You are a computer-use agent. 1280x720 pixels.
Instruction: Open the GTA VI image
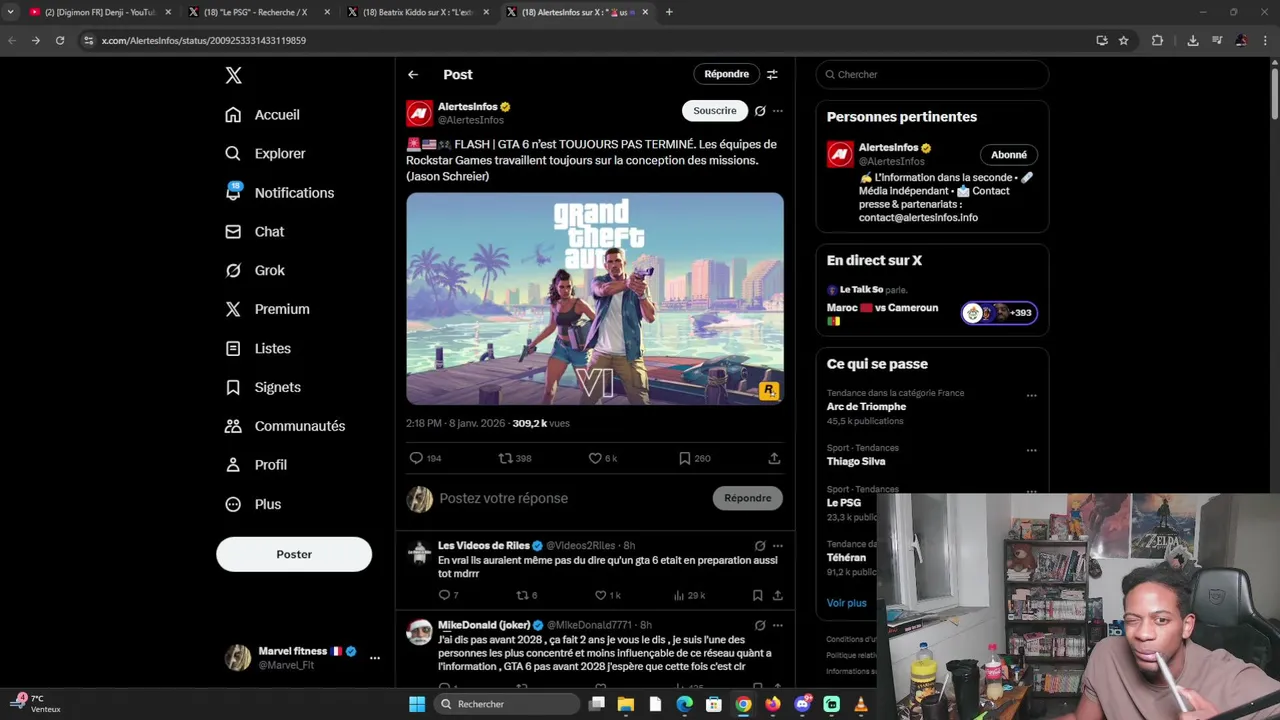coord(595,299)
